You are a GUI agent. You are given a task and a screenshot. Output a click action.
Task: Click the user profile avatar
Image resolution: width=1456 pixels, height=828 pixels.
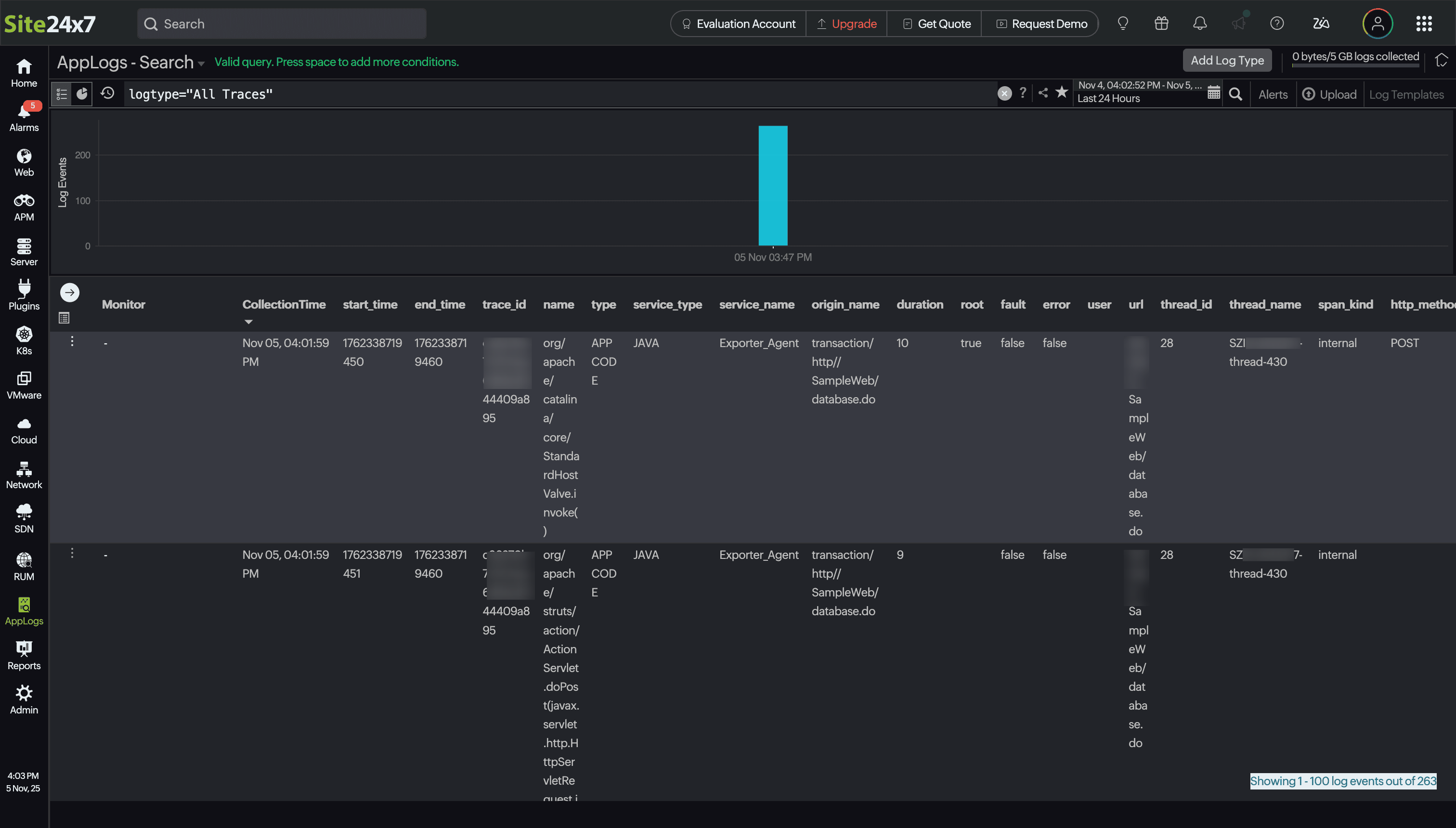point(1377,23)
